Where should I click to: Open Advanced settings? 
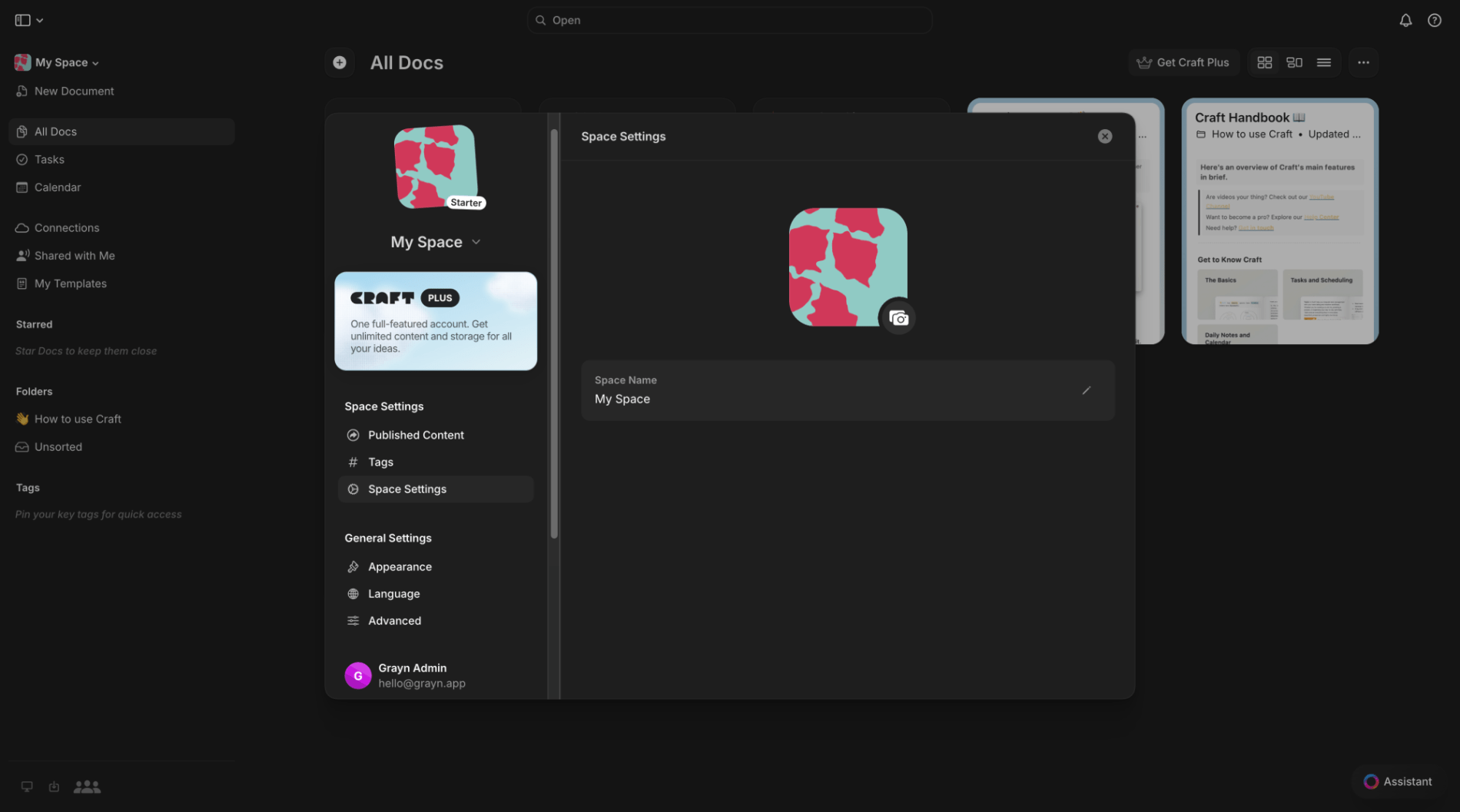(x=436, y=621)
